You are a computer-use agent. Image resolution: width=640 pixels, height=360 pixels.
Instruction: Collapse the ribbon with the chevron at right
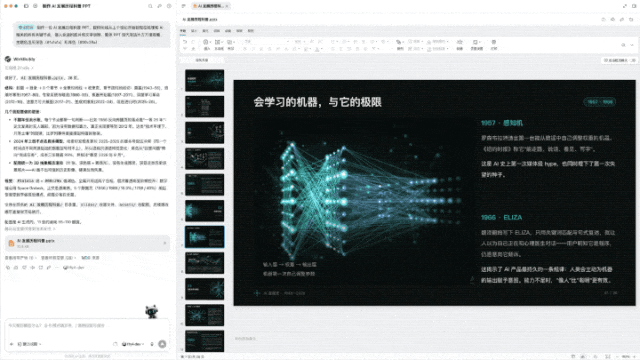pos(631,45)
